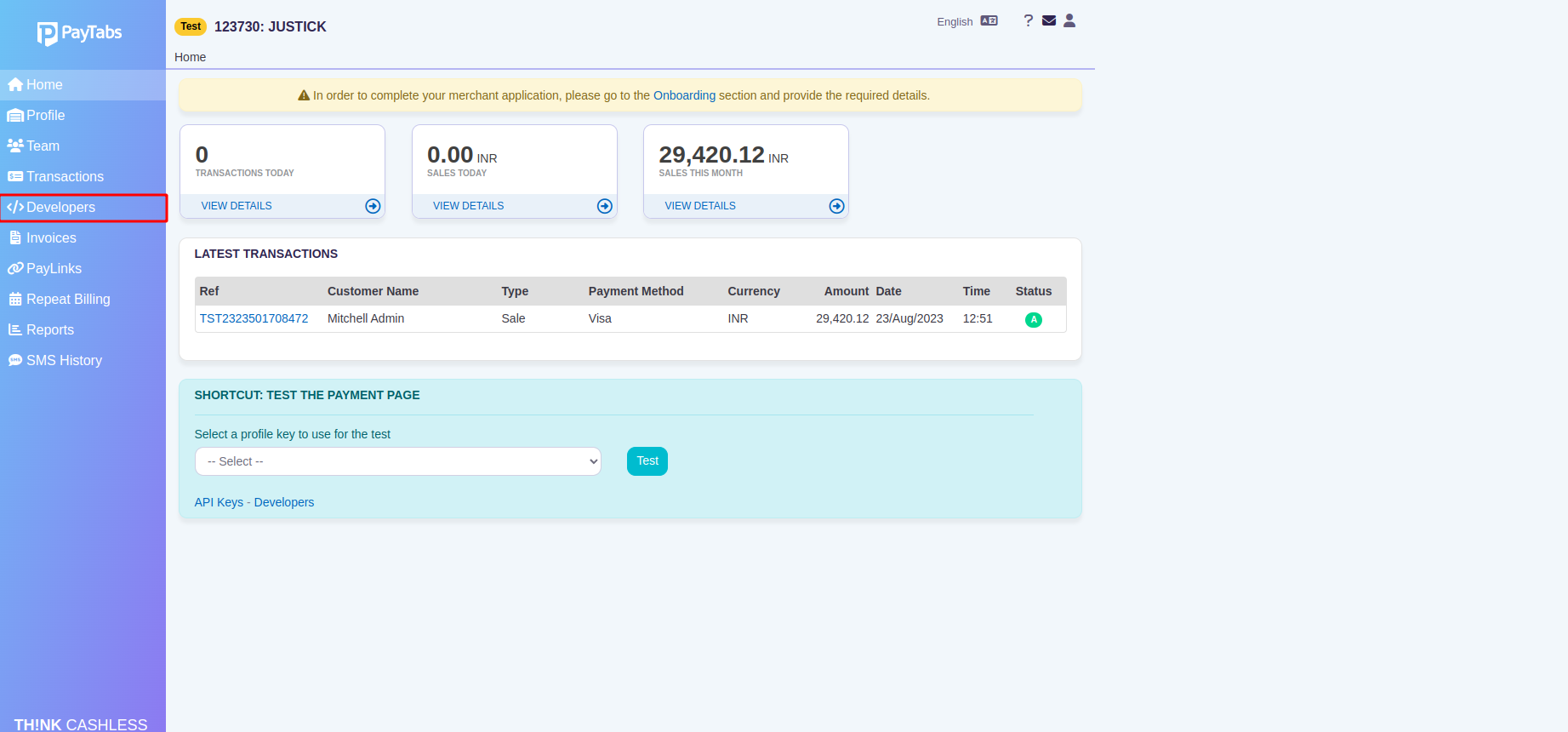
Task: Click the arrow icon on Transactions Today card
Action: tap(373, 206)
